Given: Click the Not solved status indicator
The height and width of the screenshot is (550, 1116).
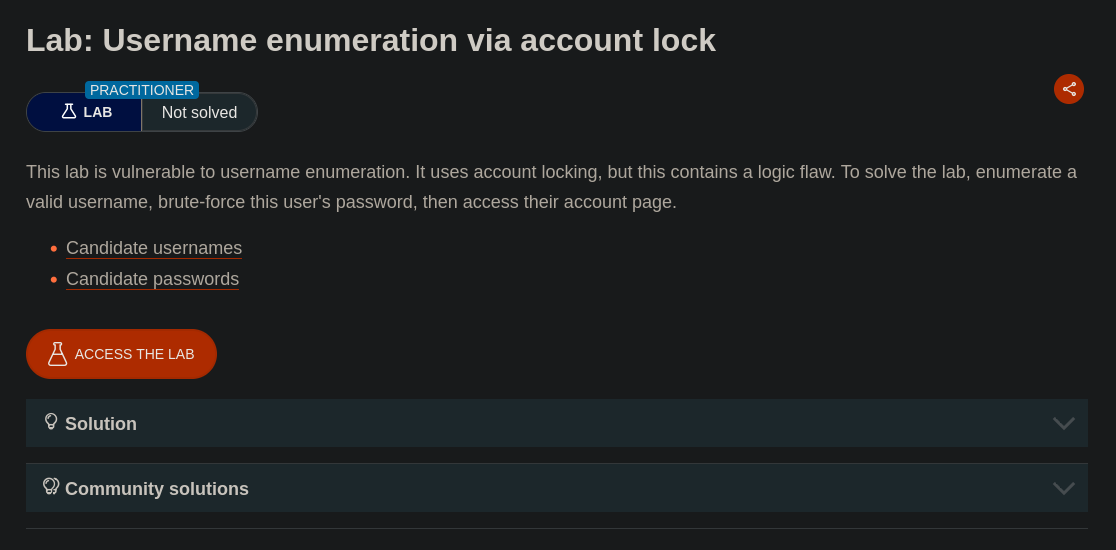Looking at the screenshot, I should click(x=199, y=113).
